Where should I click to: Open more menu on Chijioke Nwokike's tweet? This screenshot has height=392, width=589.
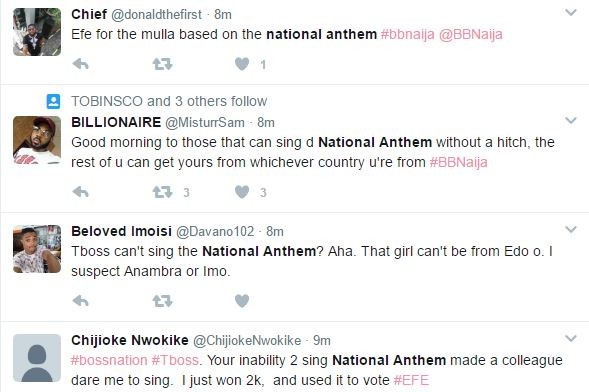point(571,338)
